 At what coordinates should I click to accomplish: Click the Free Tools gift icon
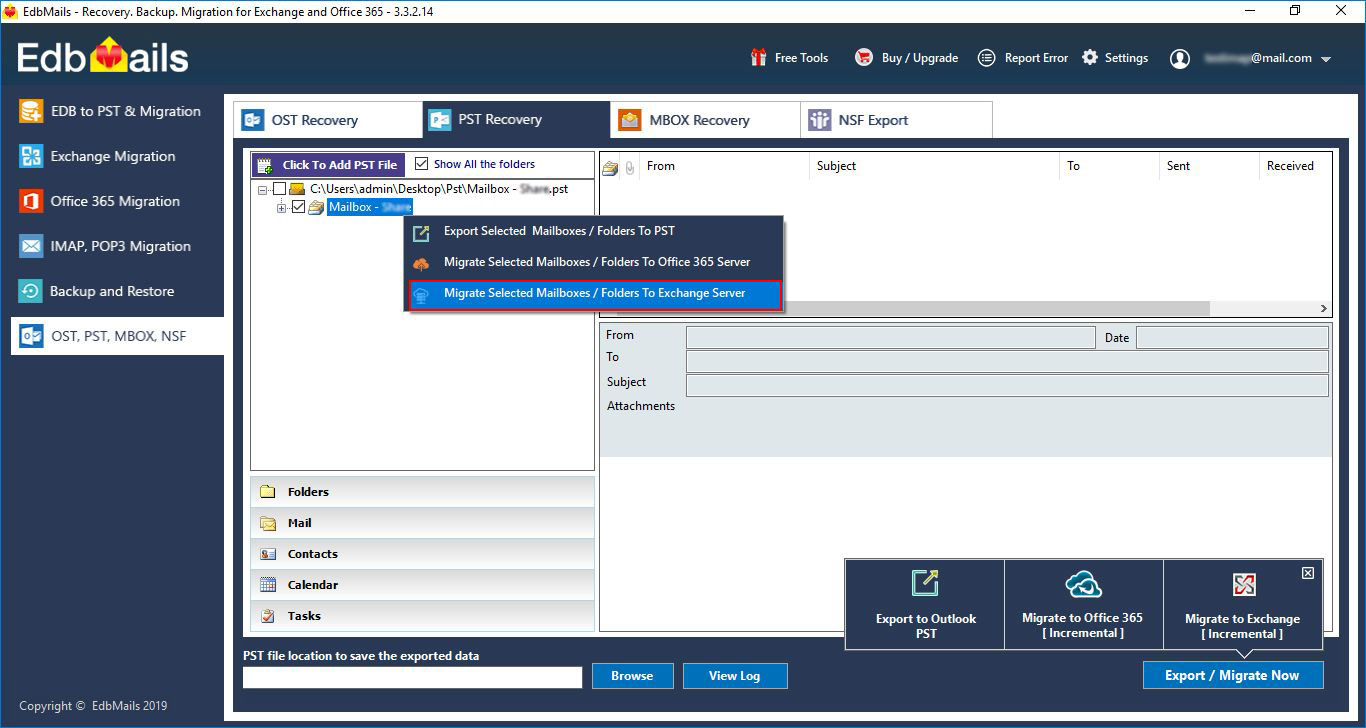click(x=759, y=58)
